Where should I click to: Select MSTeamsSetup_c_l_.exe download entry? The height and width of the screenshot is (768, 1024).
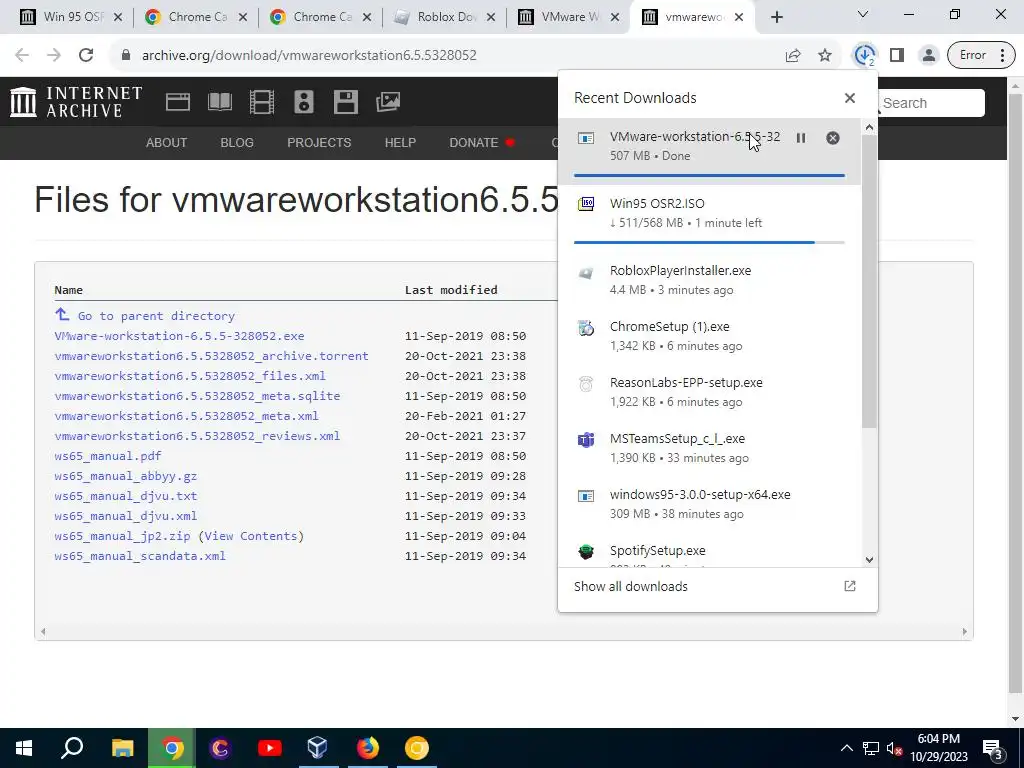[x=709, y=448]
